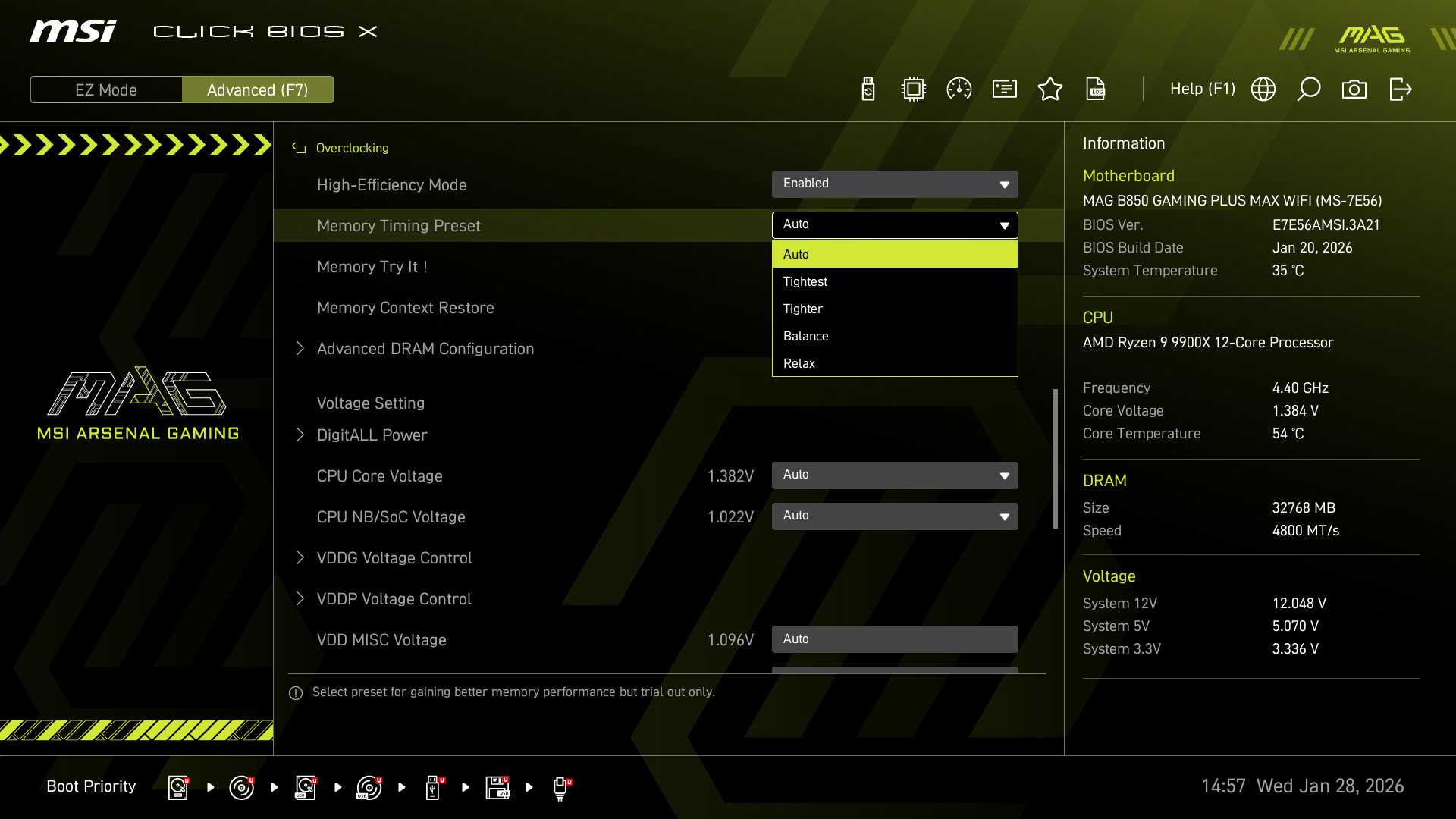The height and width of the screenshot is (819, 1456).
Task: Click Help (F1) button
Action: (x=1202, y=89)
